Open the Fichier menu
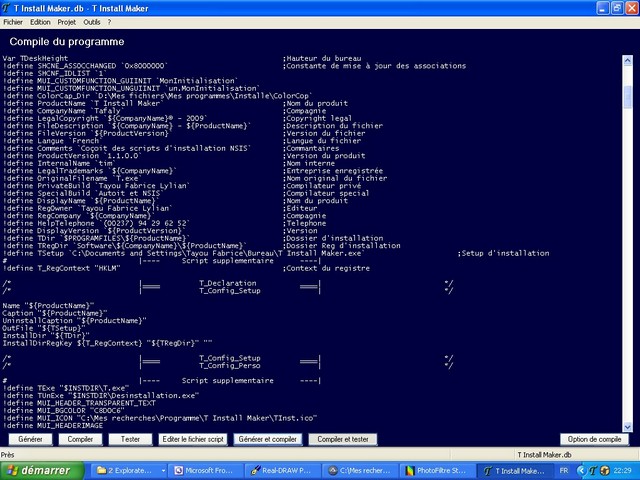This screenshot has height=480, width=640. point(13,22)
